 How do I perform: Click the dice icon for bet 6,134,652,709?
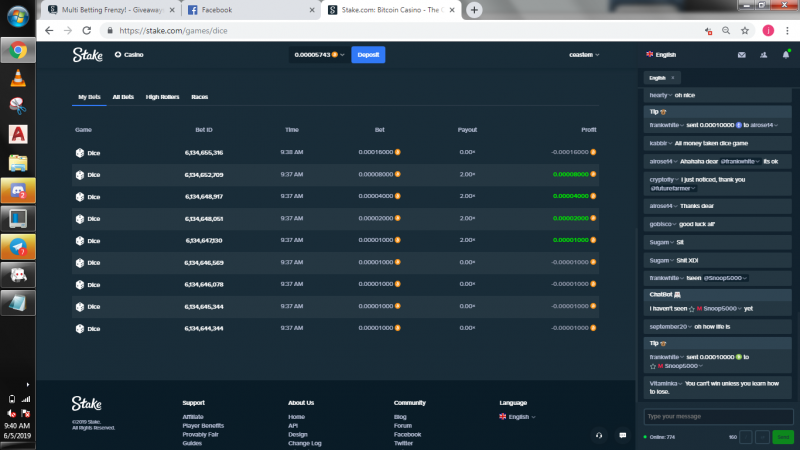[x=80, y=174]
